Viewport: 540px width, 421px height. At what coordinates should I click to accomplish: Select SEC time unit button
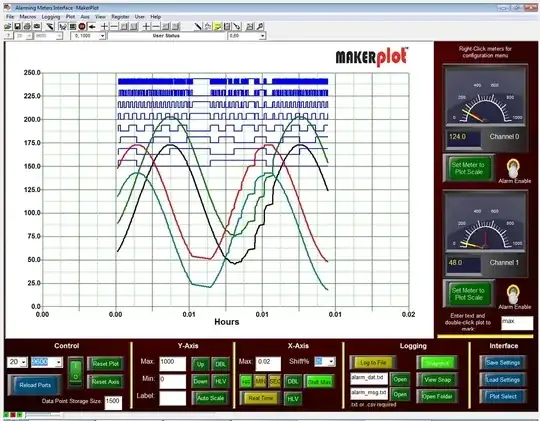pyautogui.click(x=275, y=382)
